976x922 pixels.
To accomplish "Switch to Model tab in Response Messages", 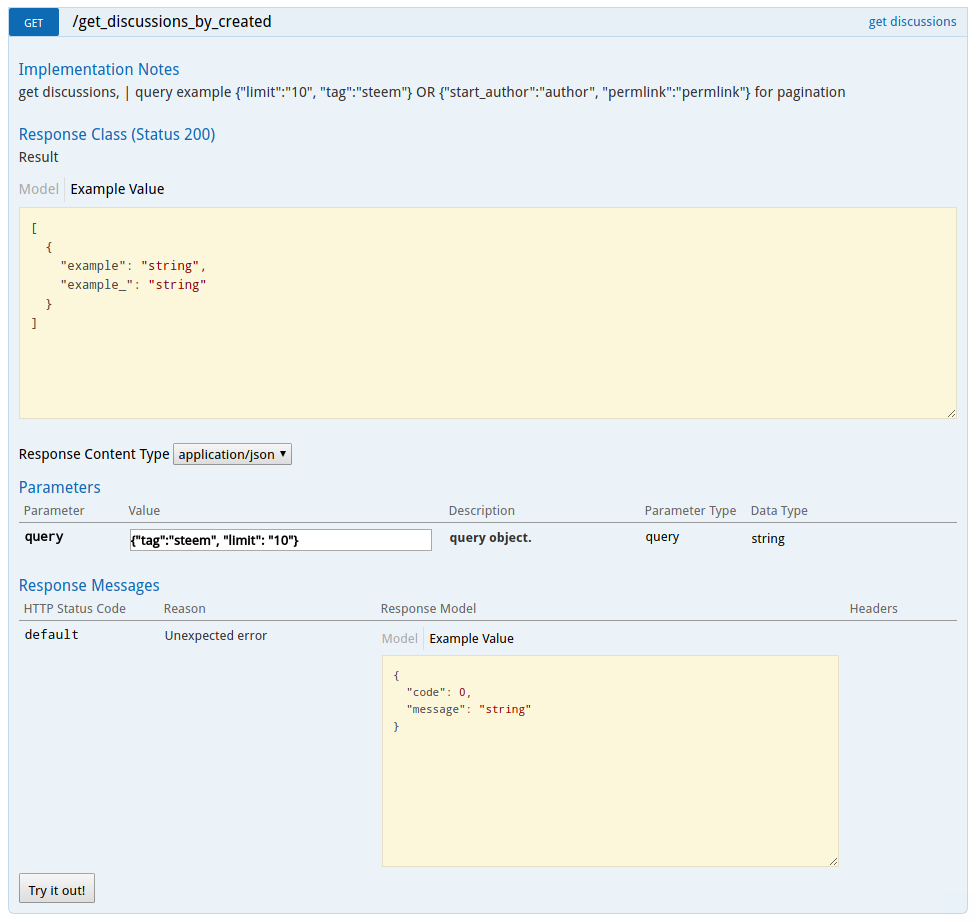I will point(400,638).
